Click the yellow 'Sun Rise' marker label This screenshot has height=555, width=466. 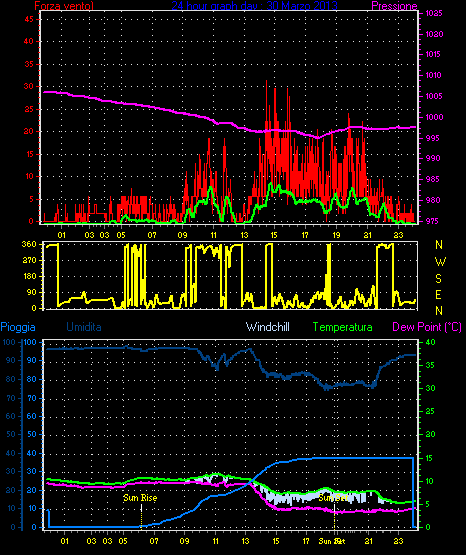(x=140, y=498)
